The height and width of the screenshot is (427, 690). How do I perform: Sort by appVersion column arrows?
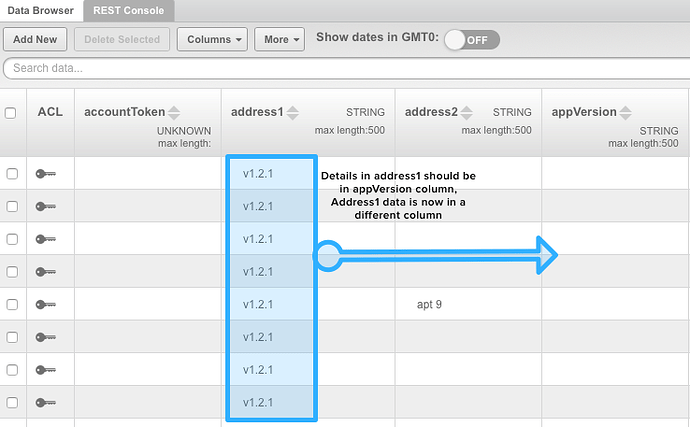(625, 113)
